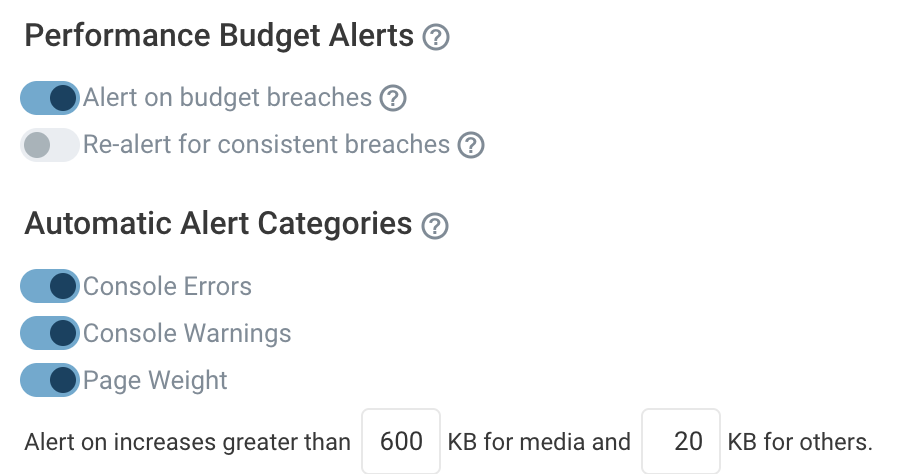Click the 'Performance Budget Alerts' heading text
The height and width of the screenshot is (474, 904).
click(219, 36)
